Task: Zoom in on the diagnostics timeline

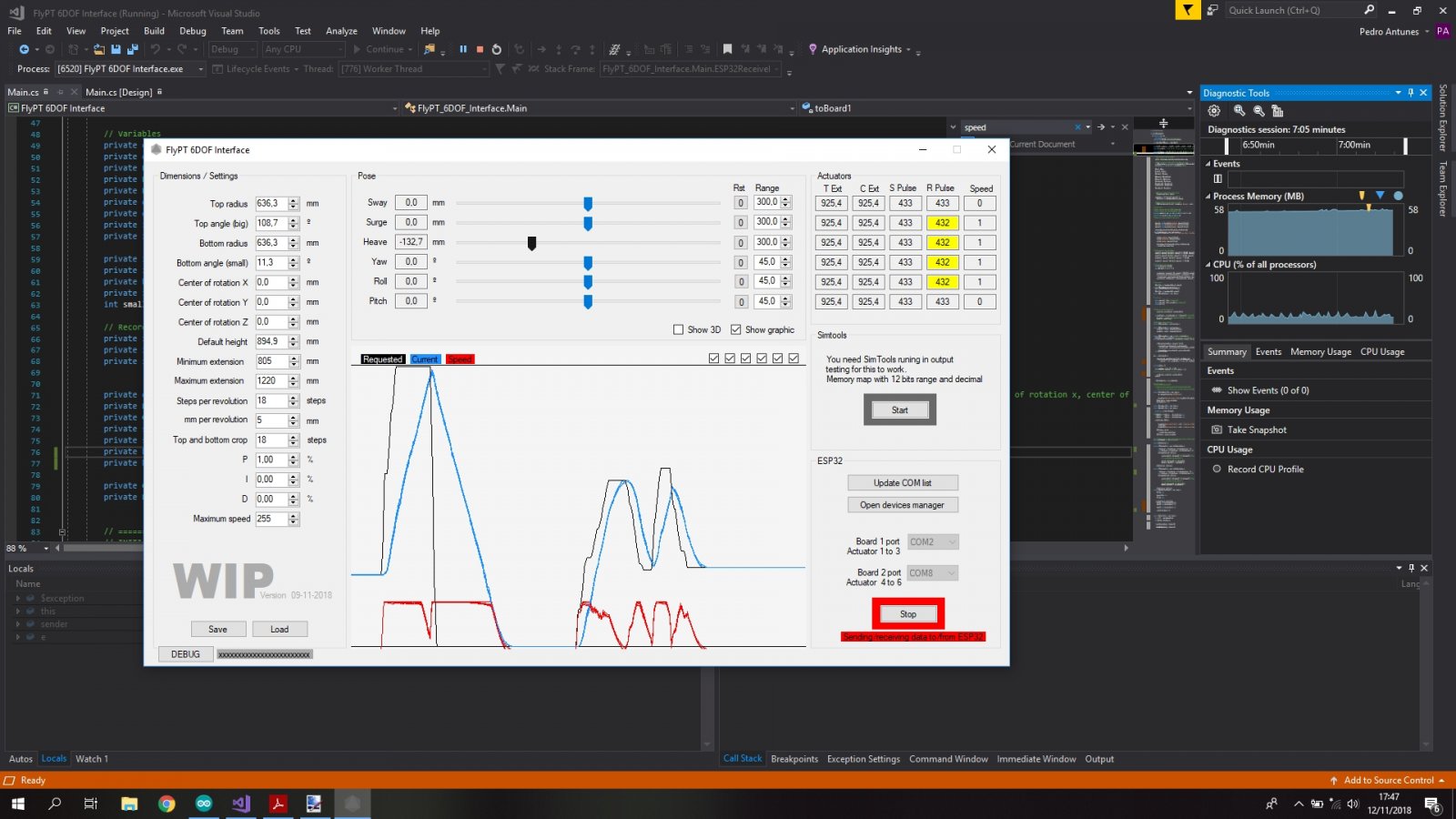Action: tap(1239, 111)
